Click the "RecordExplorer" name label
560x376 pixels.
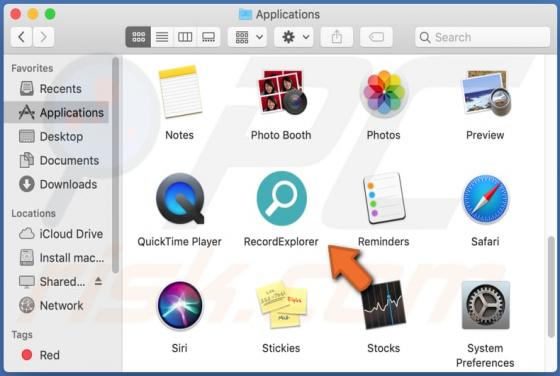[x=281, y=241]
